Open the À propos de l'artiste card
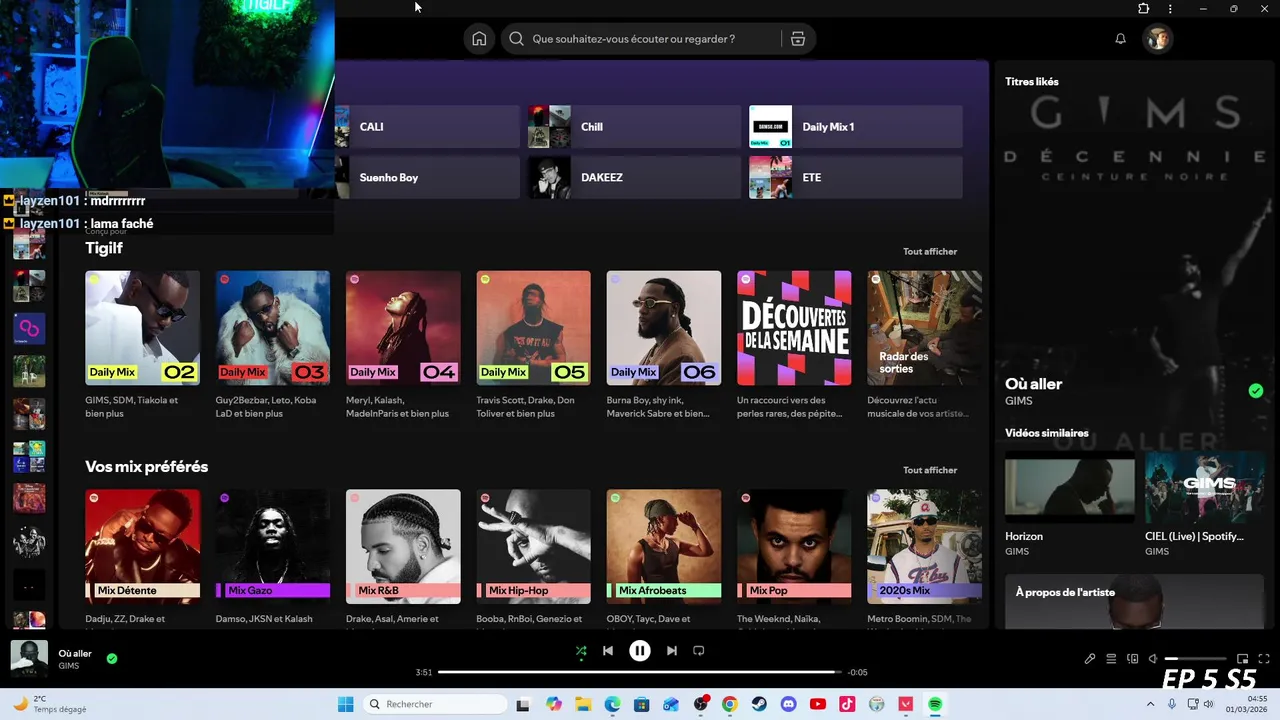Image resolution: width=1280 pixels, height=720 pixels. click(x=1135, y=602)
